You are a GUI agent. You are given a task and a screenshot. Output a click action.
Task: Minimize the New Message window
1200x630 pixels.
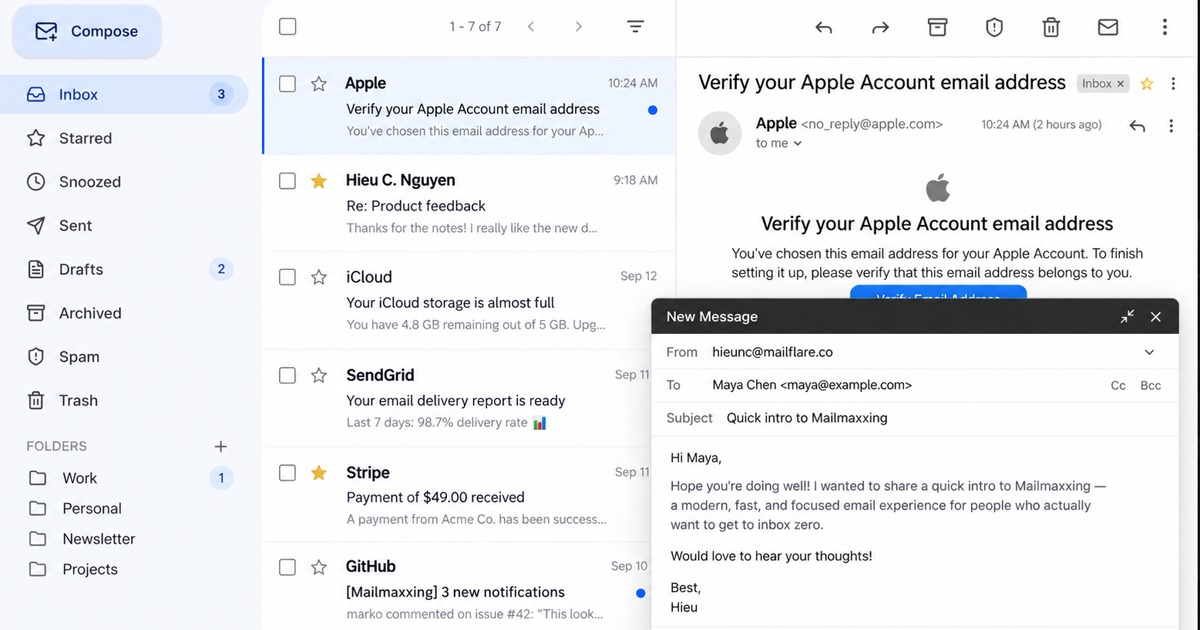[x=1127, y=317]
